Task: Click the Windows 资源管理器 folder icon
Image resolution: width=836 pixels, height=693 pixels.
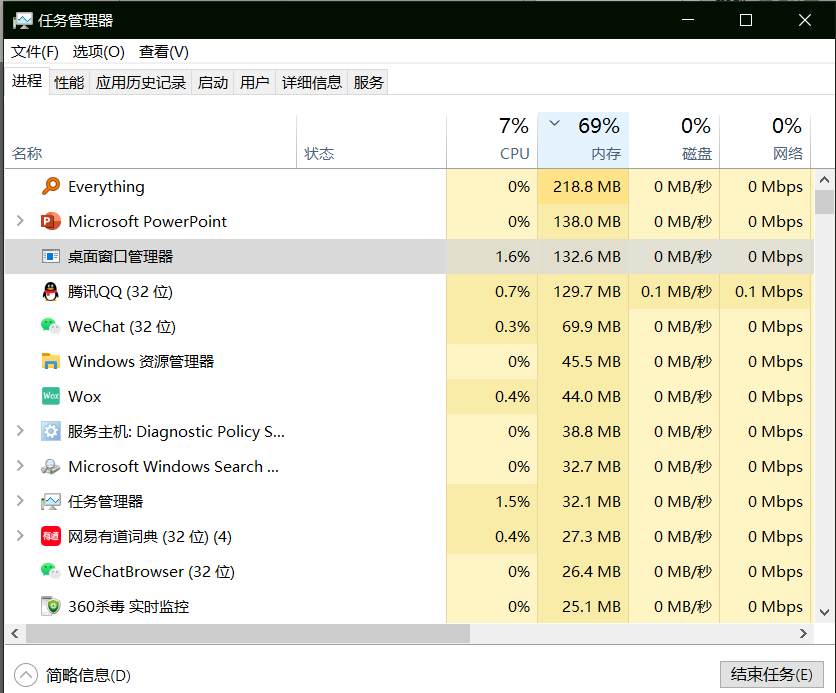Action: tap(51, 361)
